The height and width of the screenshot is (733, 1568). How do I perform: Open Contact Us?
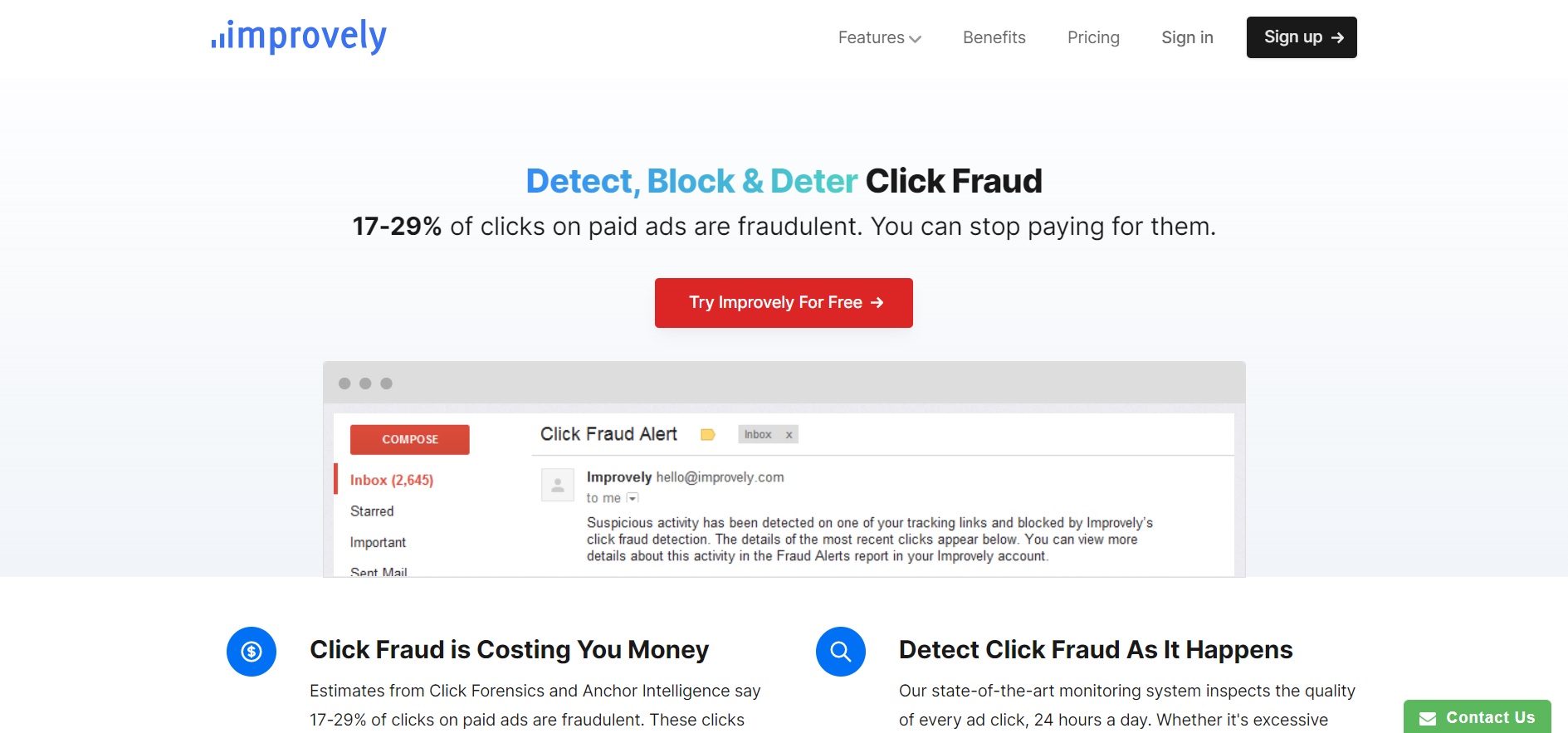click(x=1477, y=717)
